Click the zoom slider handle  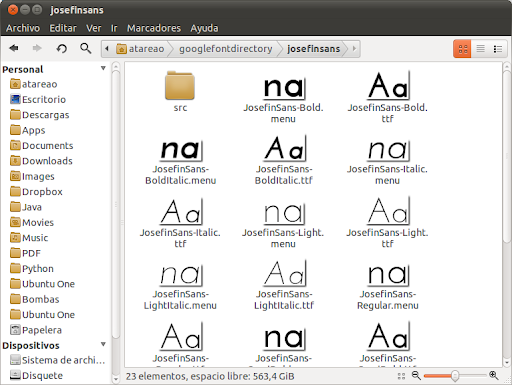[x=455, y=376]
